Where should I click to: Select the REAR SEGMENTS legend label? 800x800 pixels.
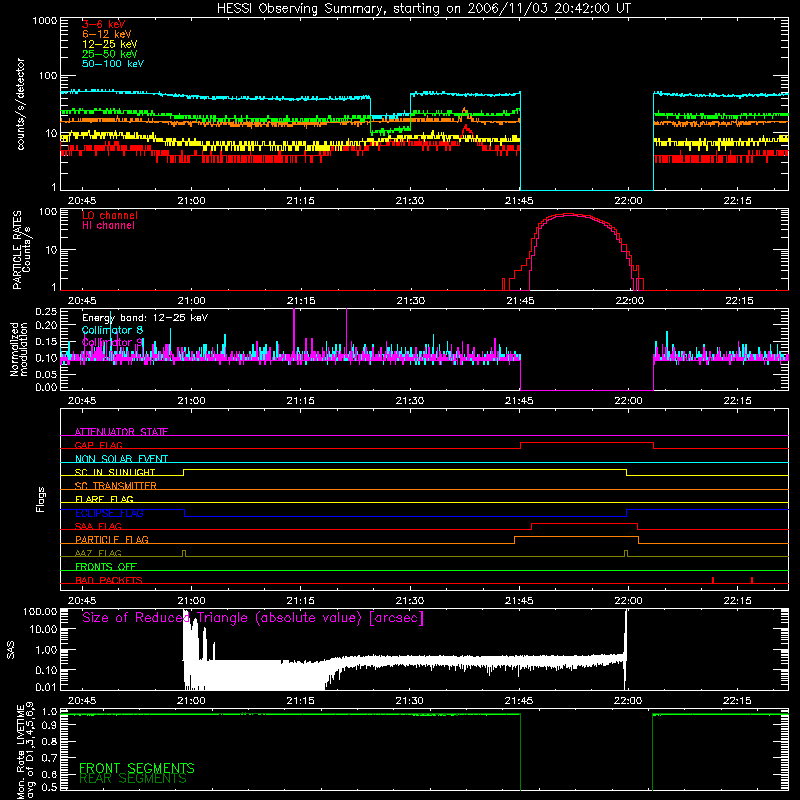pos(133,779)
